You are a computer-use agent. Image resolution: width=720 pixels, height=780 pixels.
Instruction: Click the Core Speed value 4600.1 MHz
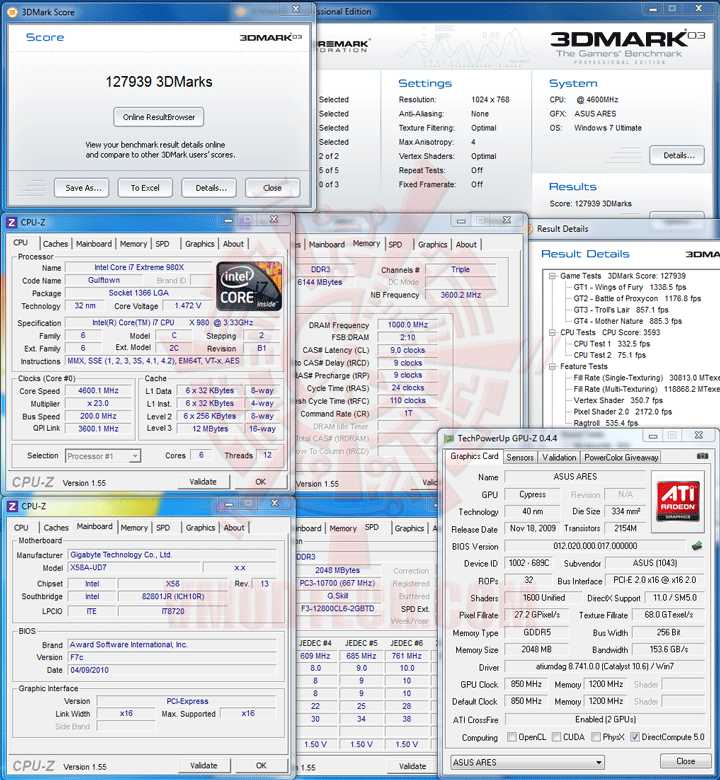(98, 390)
